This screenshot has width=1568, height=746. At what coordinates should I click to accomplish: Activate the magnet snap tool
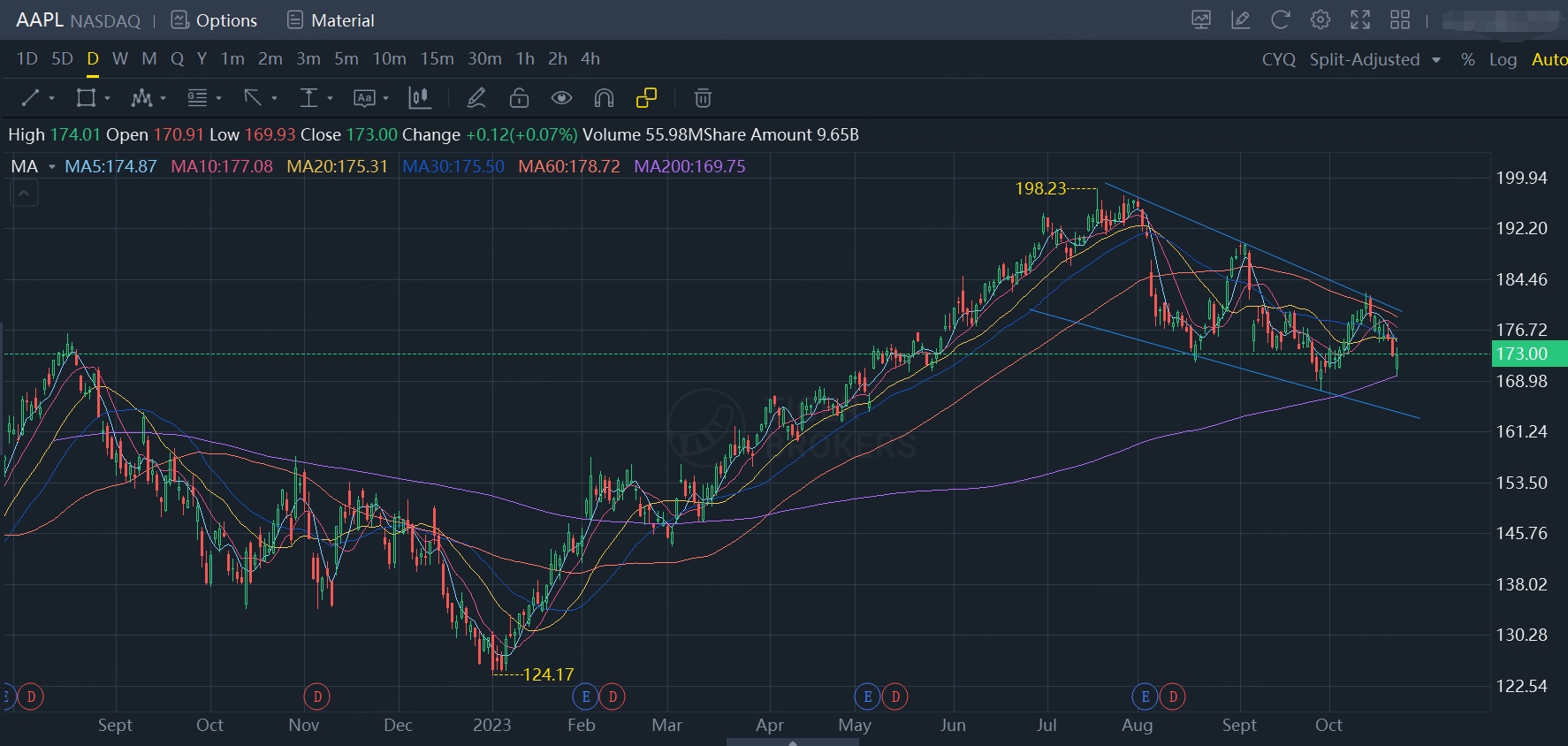click(x=604, y=98)
